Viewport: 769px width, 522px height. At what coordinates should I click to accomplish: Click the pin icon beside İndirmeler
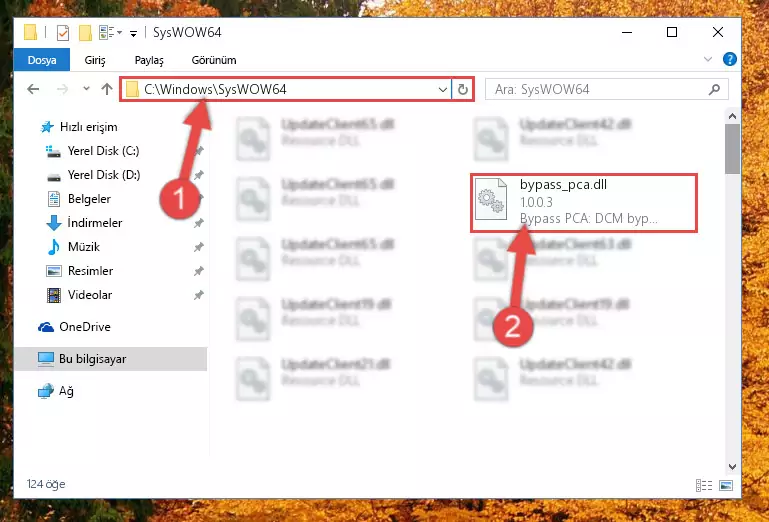[199, 223]
